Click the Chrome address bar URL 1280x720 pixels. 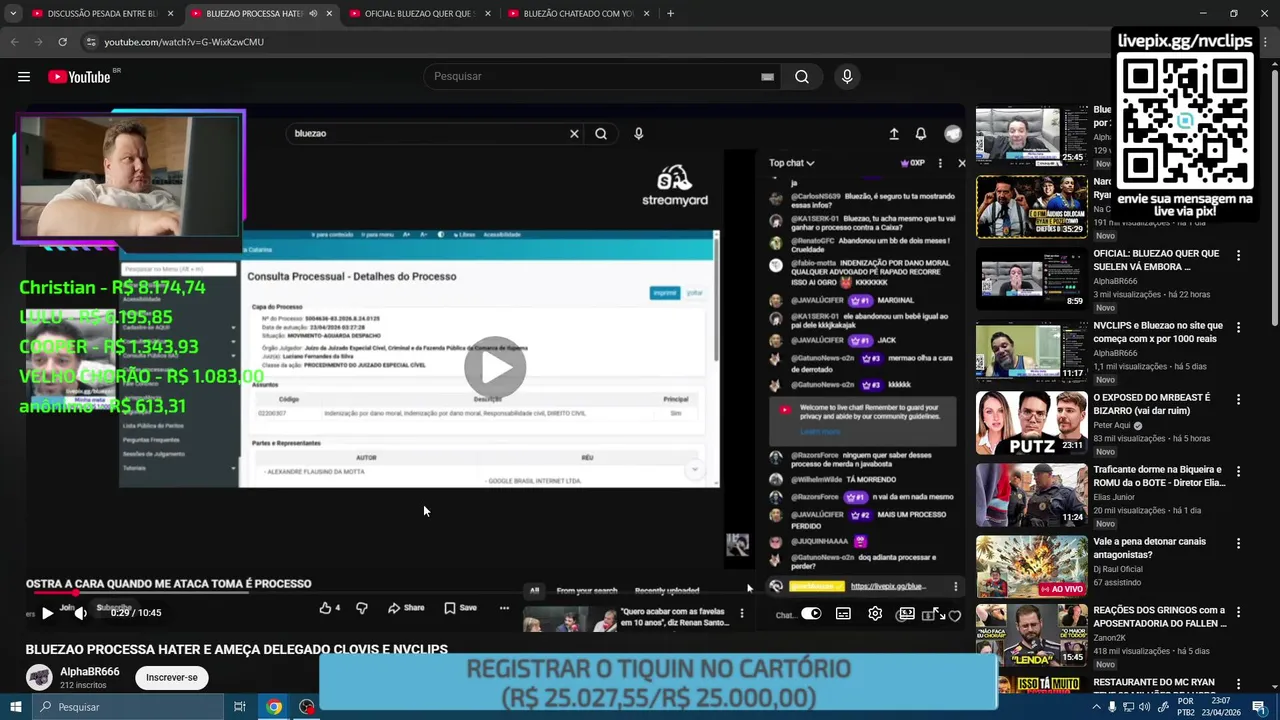(x=184, y=42)
